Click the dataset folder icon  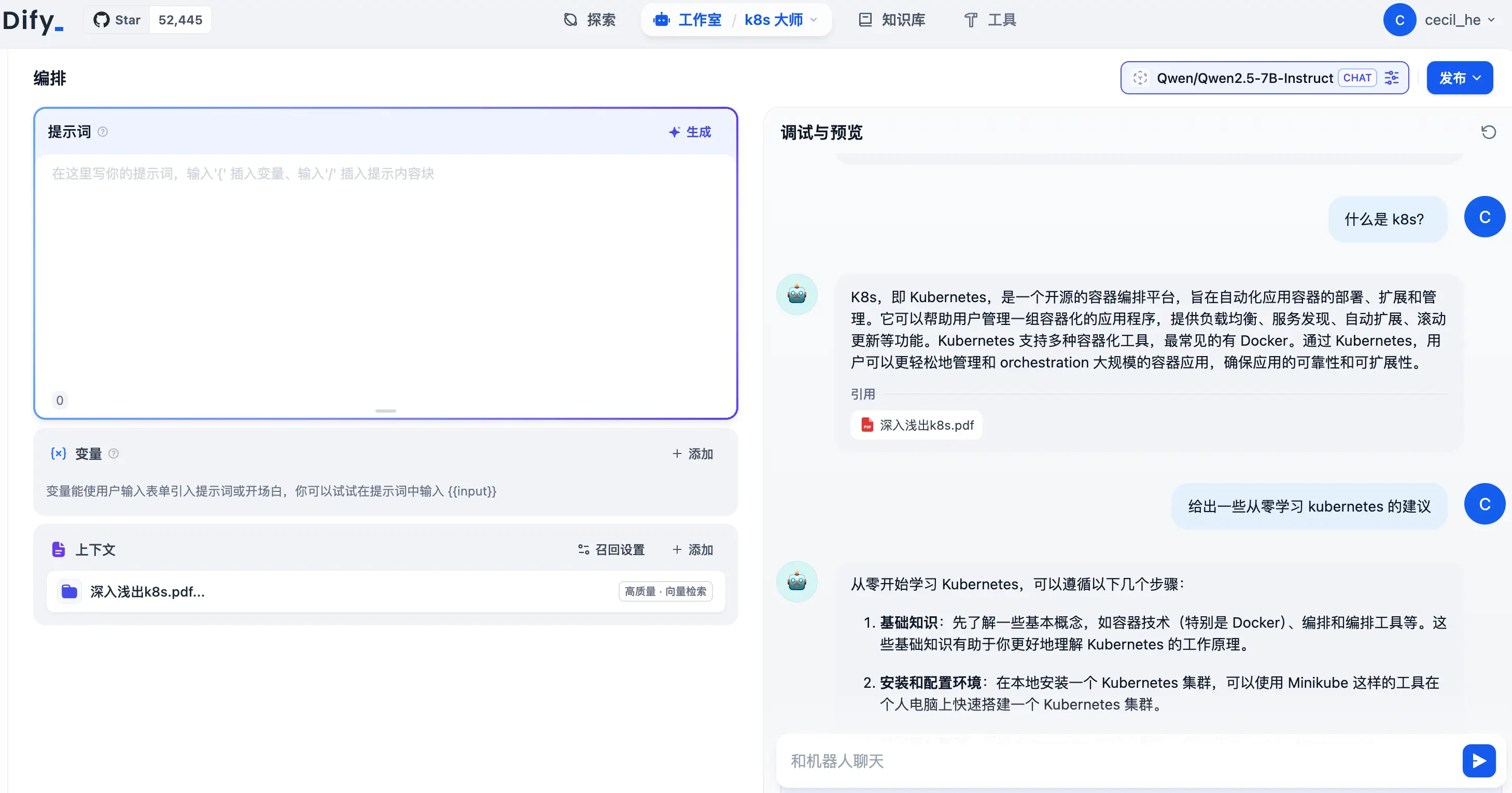[69, 591]
